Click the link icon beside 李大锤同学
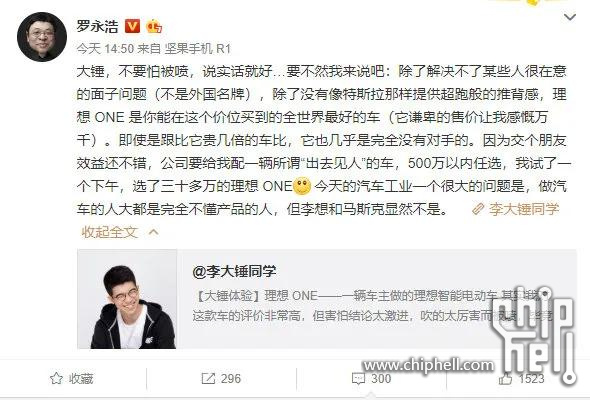 478,209
